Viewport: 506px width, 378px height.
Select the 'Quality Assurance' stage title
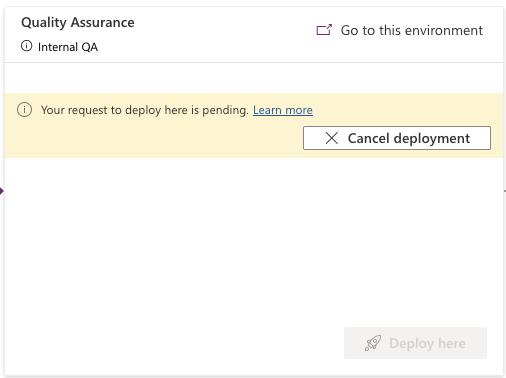pos(78,23)
